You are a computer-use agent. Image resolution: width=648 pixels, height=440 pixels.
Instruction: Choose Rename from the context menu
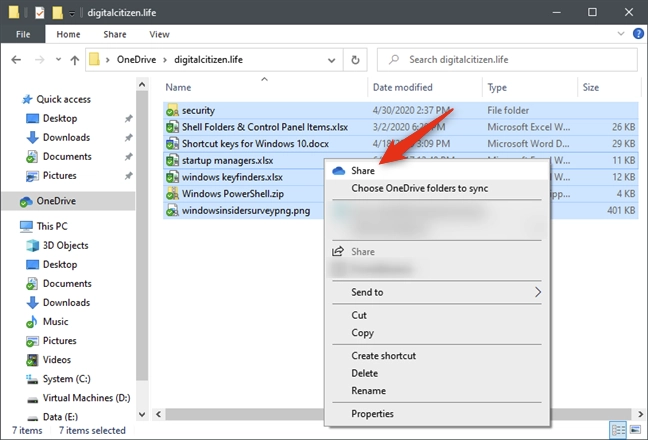[x=437, y=390]
